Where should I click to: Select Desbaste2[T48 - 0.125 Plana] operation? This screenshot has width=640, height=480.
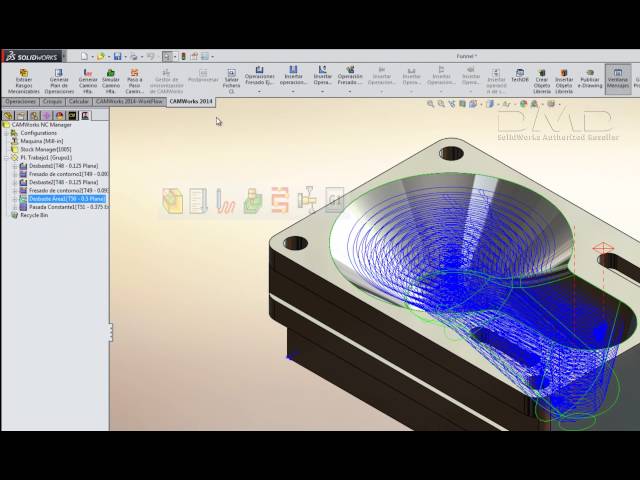[63, 182]
